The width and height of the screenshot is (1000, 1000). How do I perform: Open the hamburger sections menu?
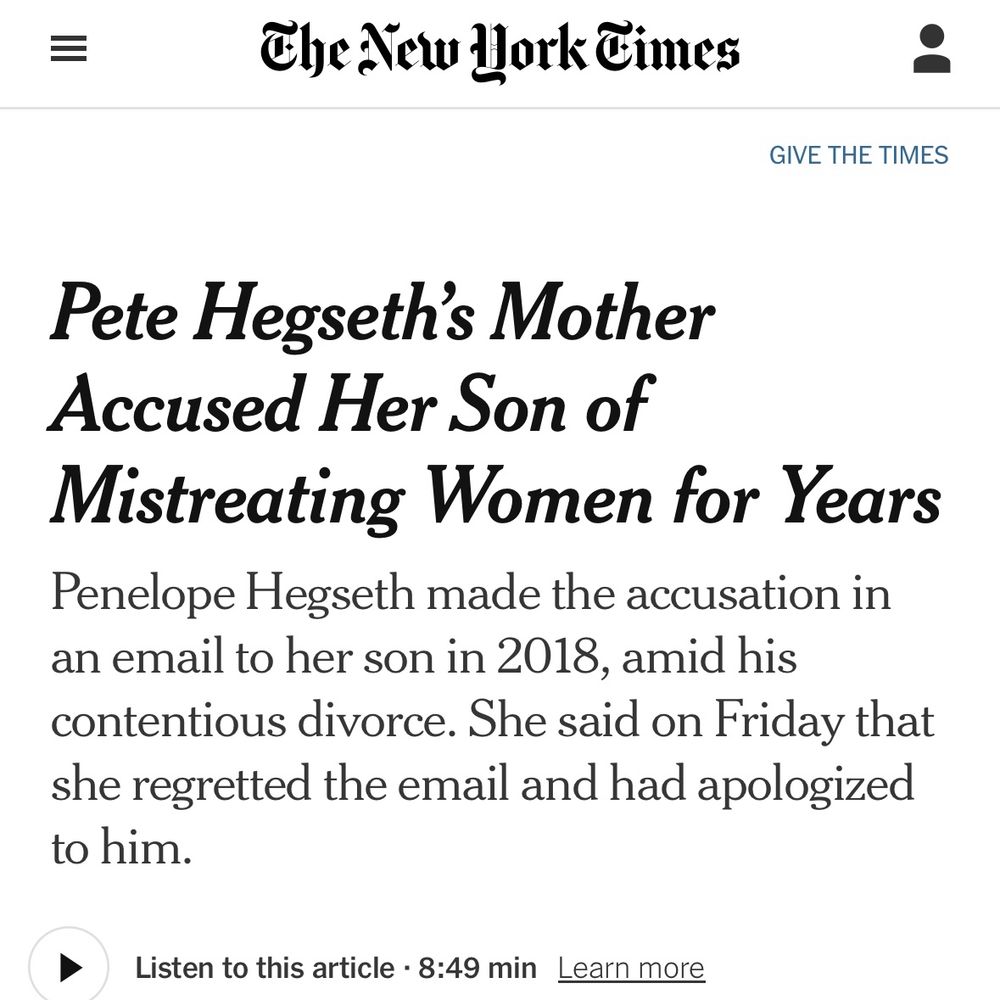pyautogui.click(x=69, y=51)
